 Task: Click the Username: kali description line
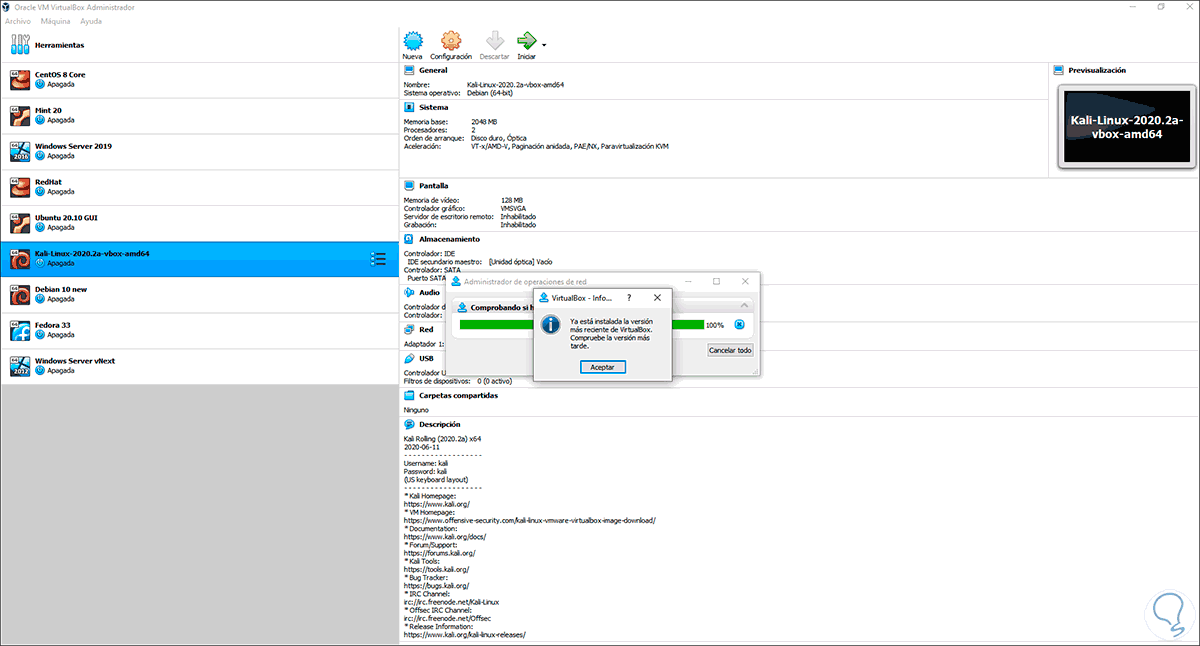[427, 464]
